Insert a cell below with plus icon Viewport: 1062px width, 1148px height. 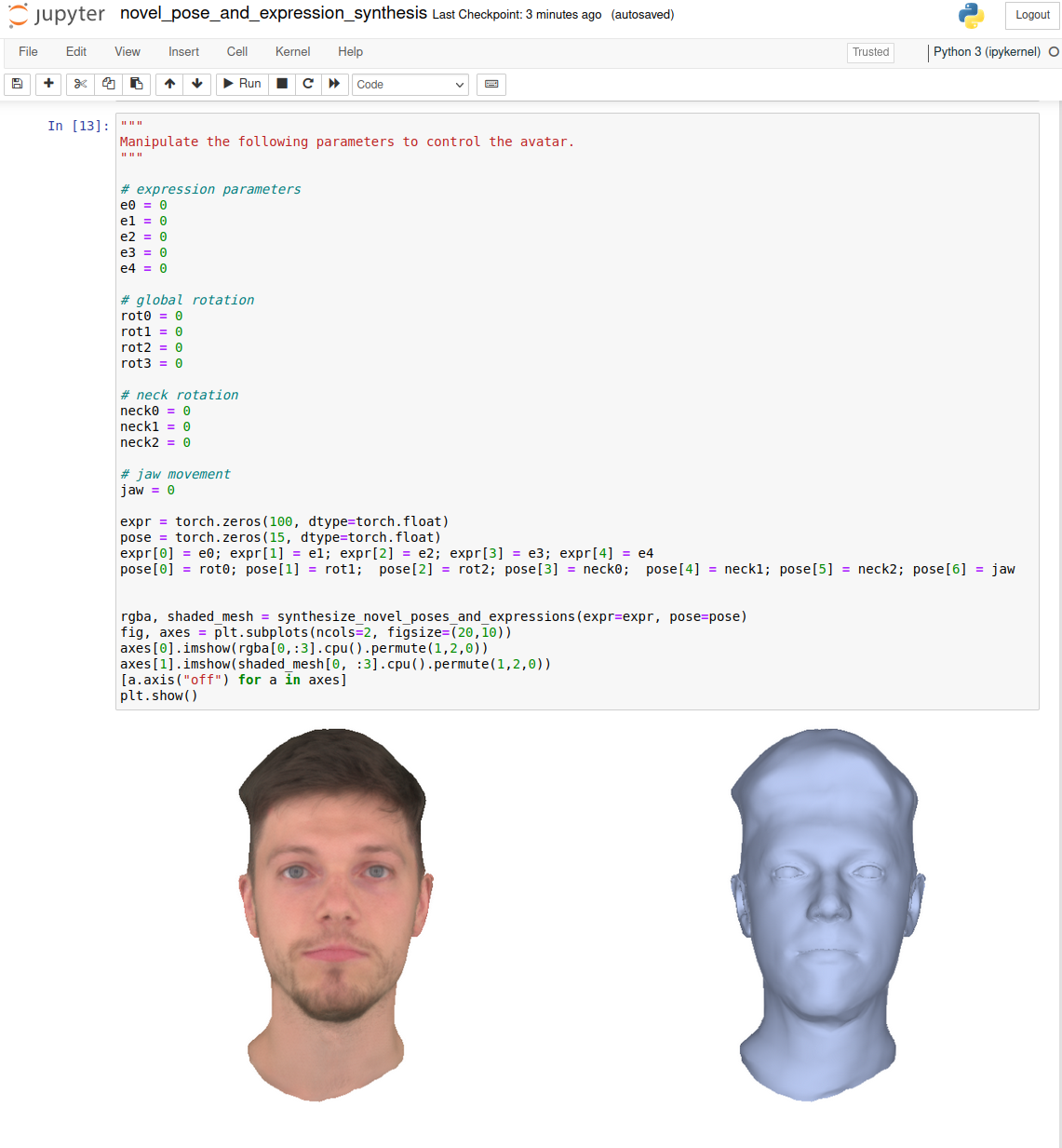tap(48, 84)
